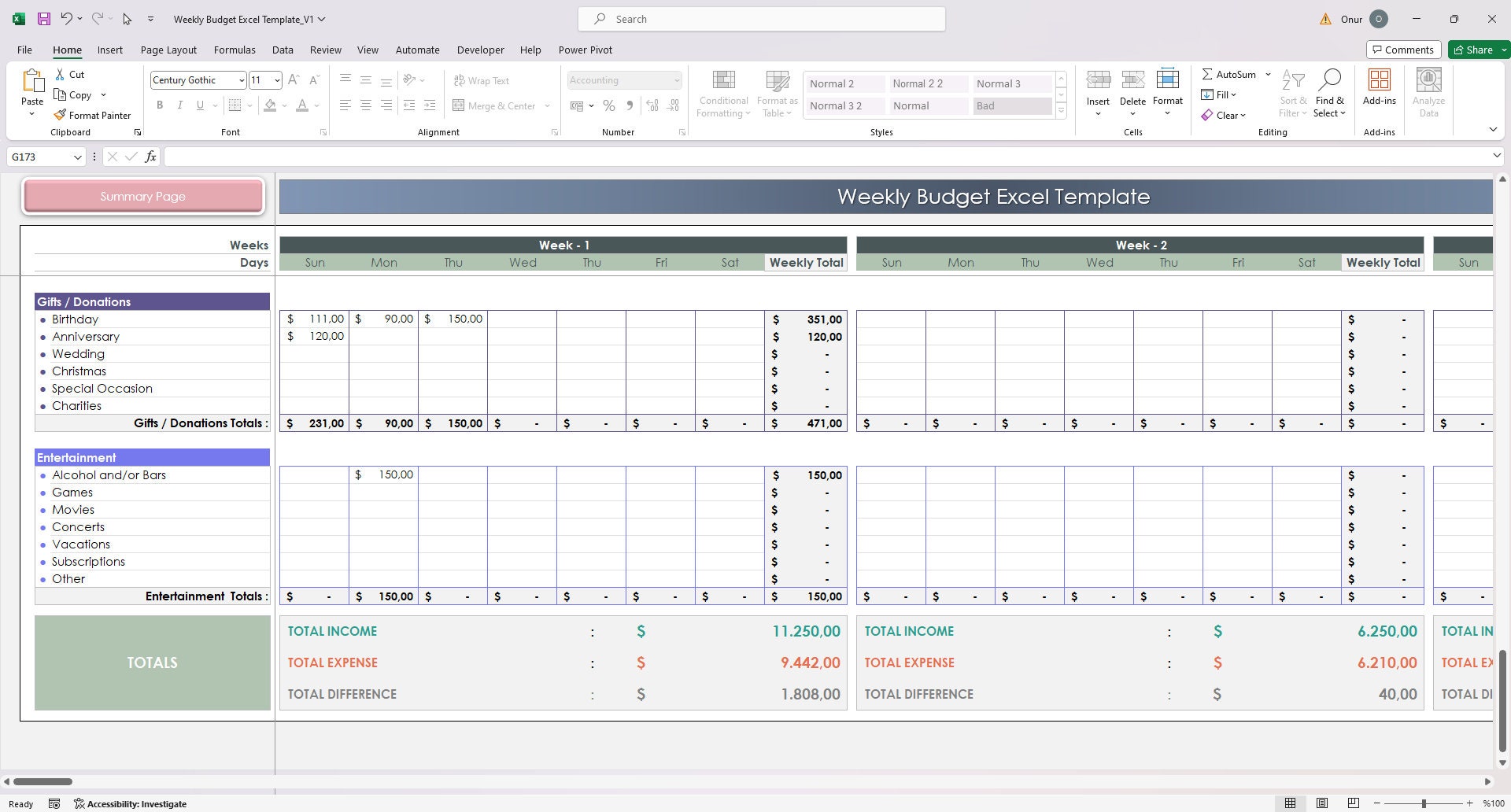Expand the Name Box G173 dropdown

pos(77,157)
